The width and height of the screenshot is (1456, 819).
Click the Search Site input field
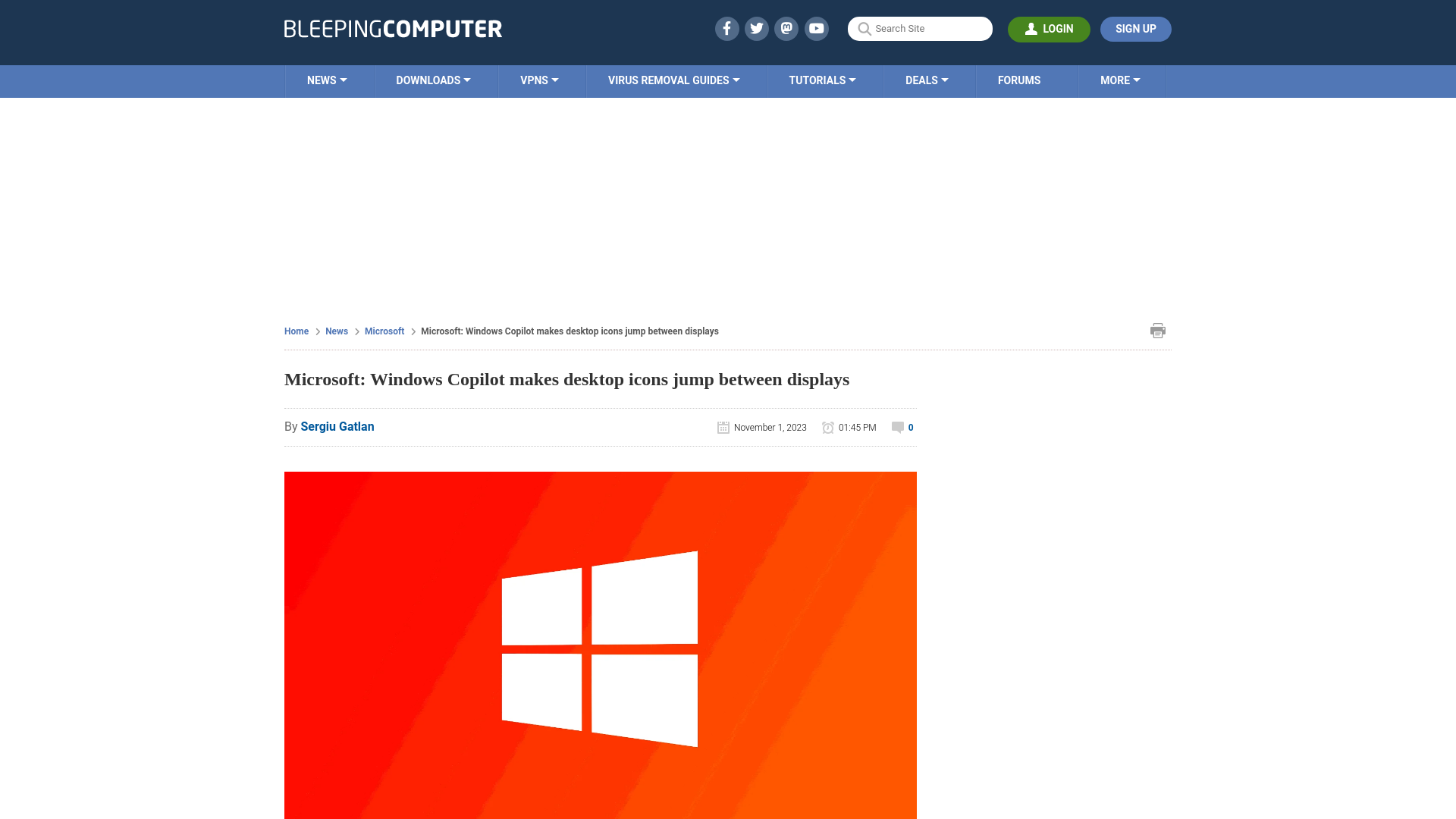point(920,29)
